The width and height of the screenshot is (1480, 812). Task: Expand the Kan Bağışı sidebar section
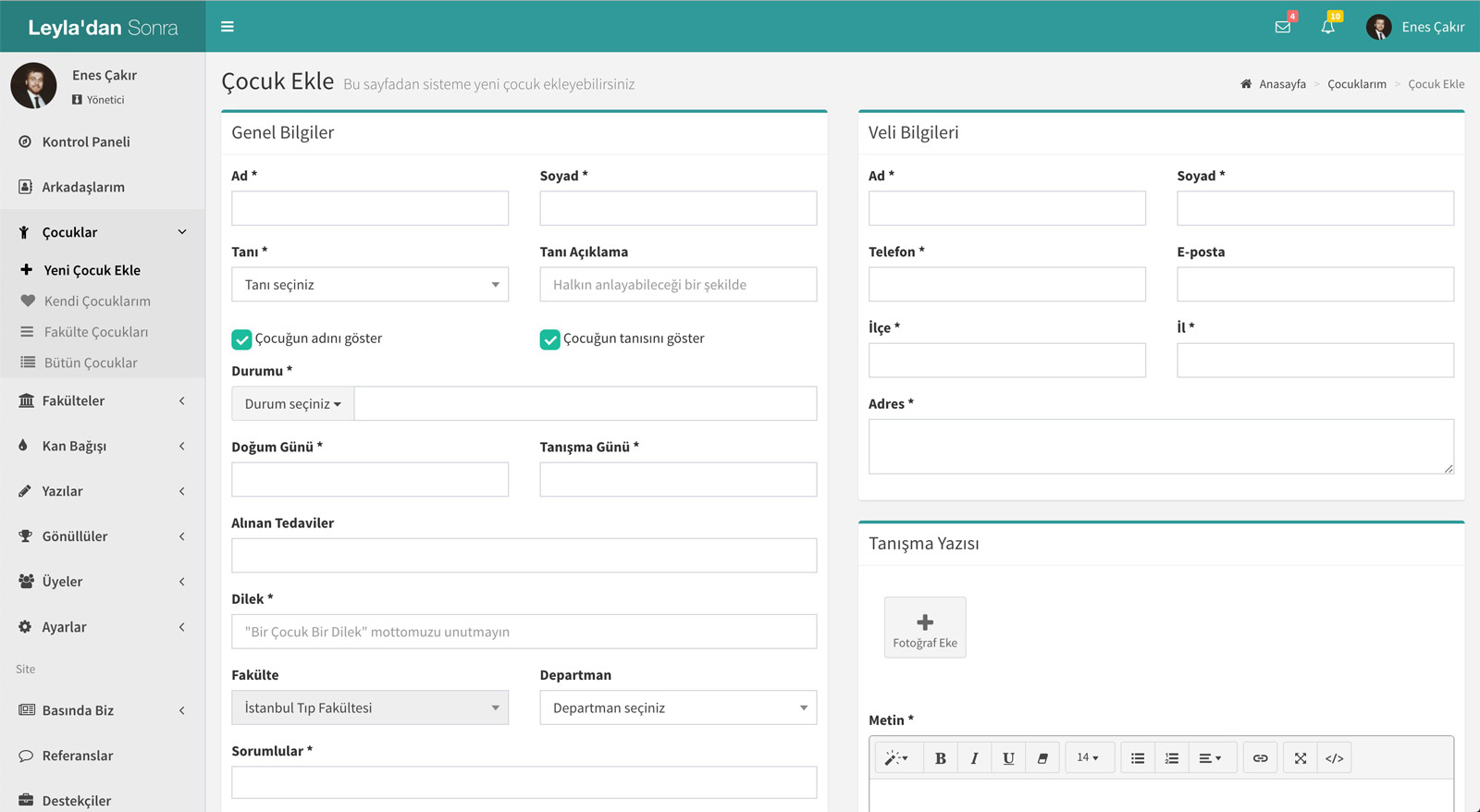(103, 446)
